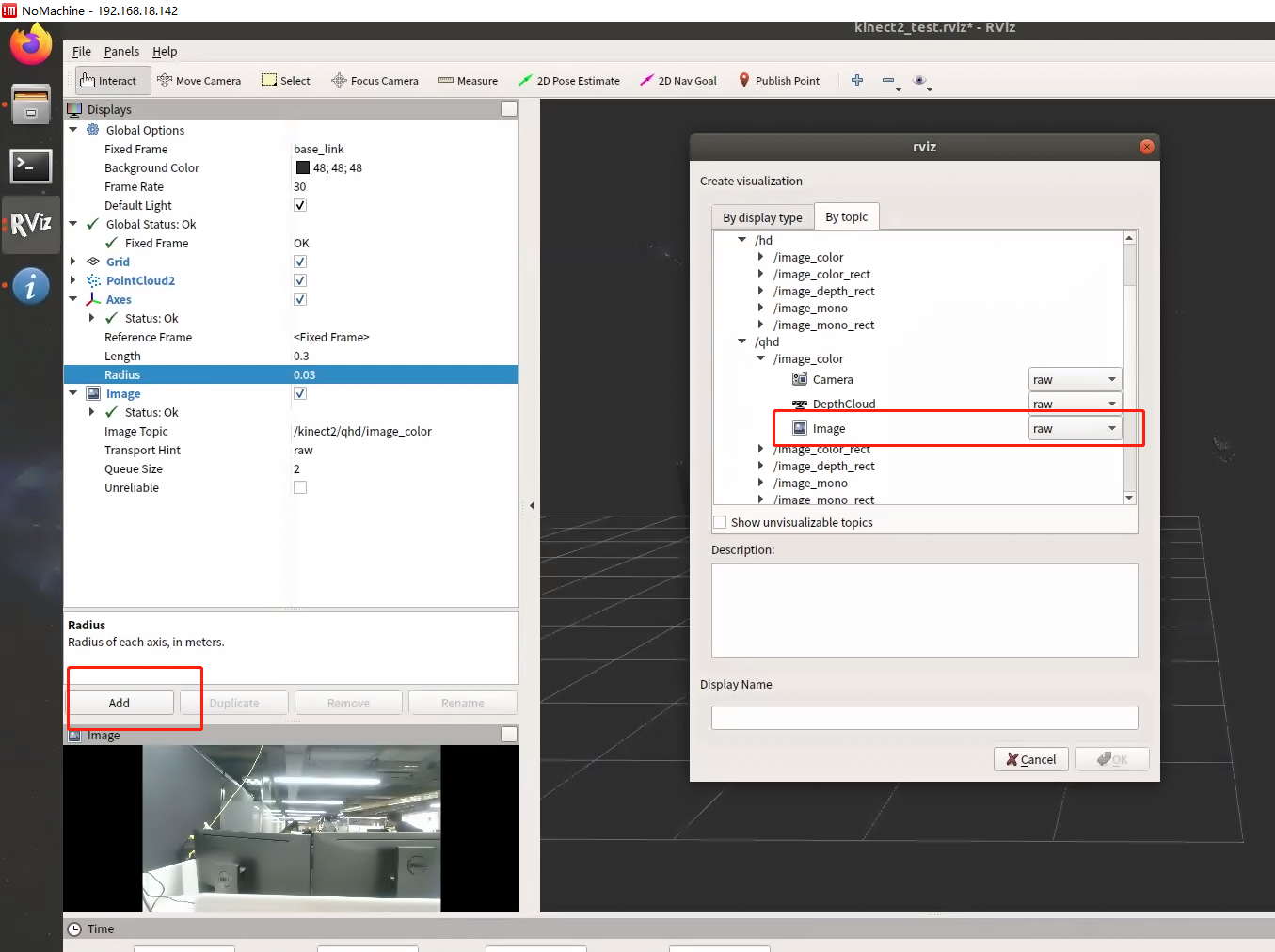Open transport dropdown for Image topic

click(1075, 429)
